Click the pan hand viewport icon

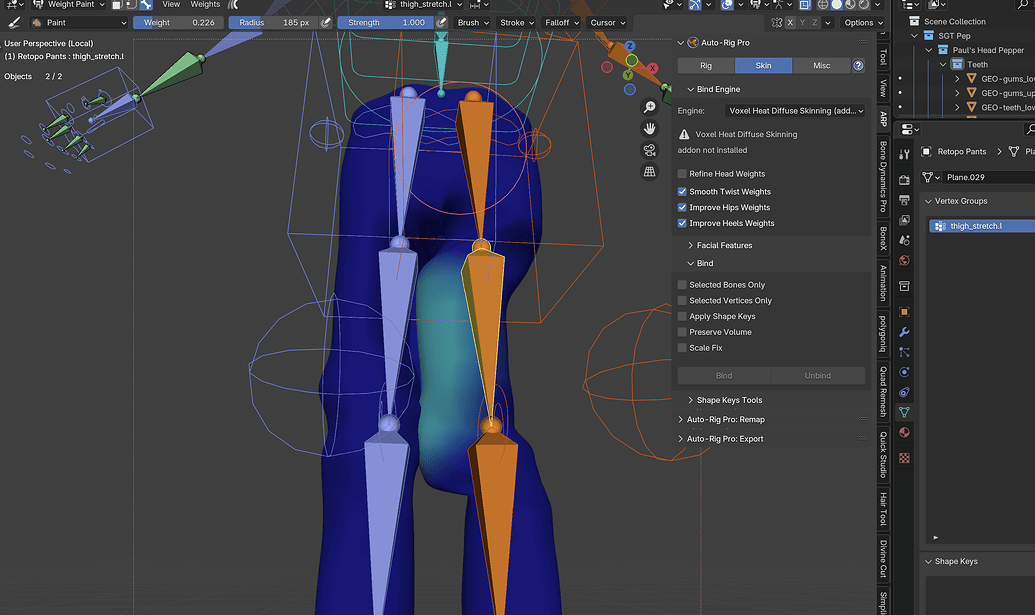[650, 129]
